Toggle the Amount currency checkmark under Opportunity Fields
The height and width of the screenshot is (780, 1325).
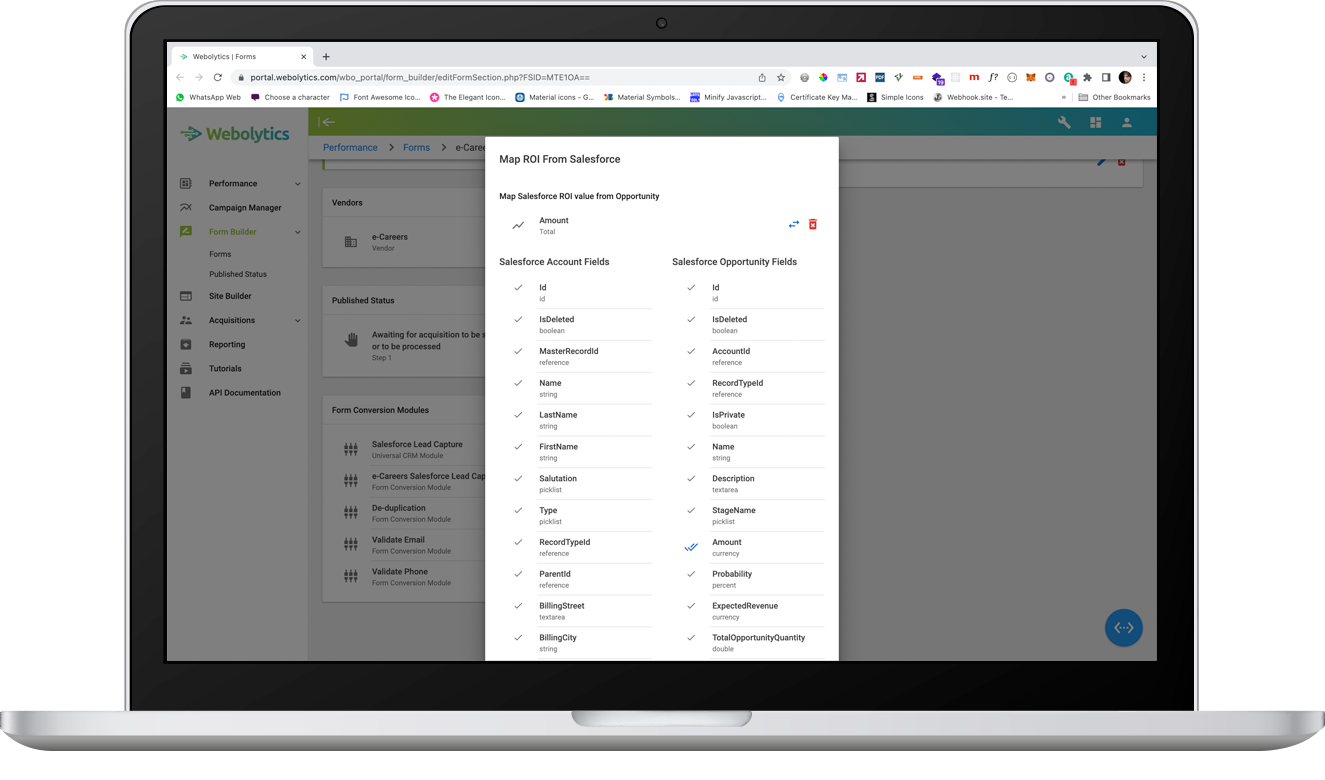point(690,547)
